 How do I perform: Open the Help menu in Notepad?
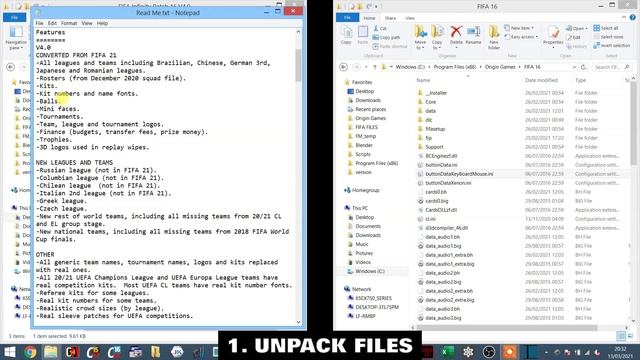pos(102,23)
